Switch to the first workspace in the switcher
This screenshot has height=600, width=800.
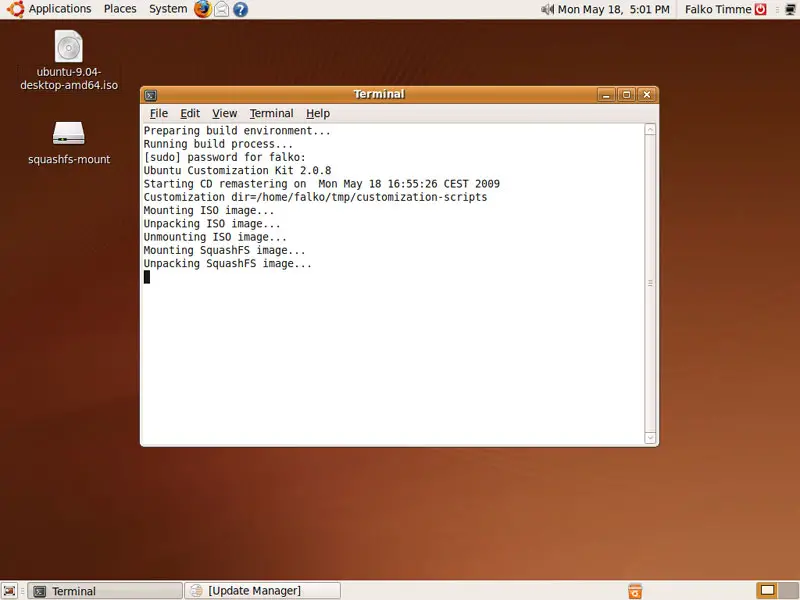[767, 591]
